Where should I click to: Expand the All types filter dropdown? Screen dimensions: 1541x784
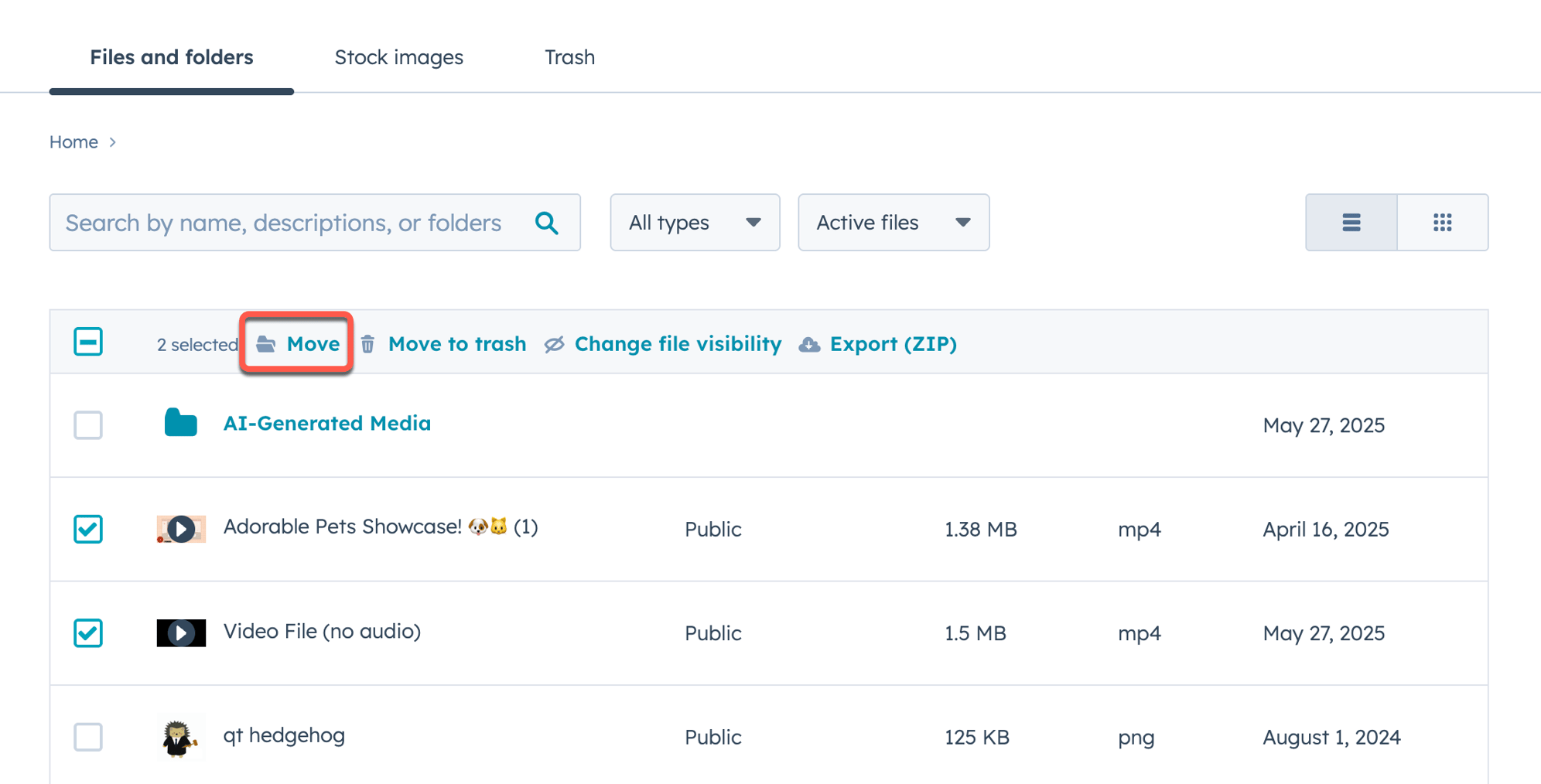(694, 223)
